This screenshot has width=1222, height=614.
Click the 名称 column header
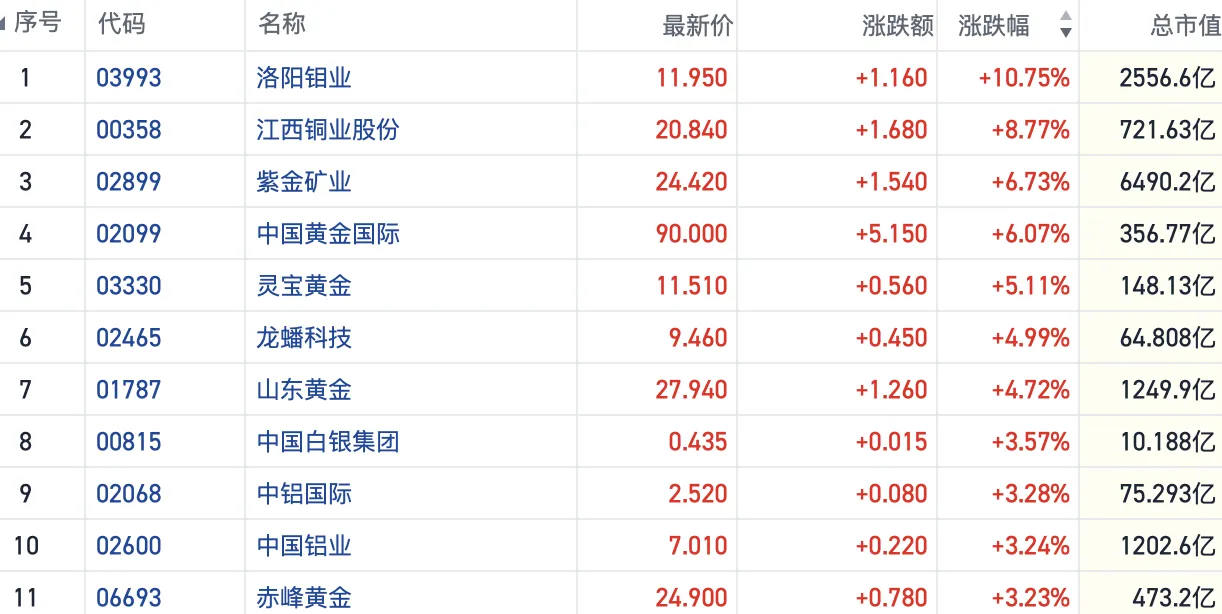point(281,25)
